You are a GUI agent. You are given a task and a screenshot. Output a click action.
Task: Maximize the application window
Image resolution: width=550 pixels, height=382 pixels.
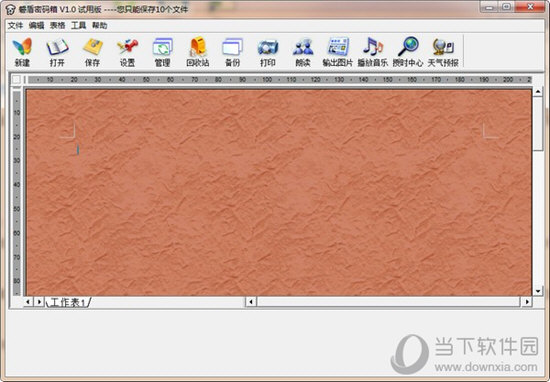(507, 7)
